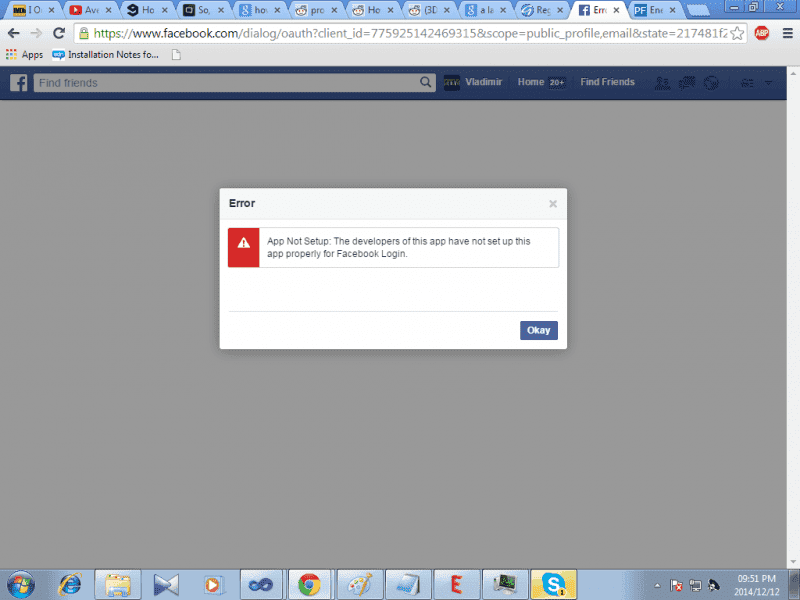
Task: Open a new tab button
Action: pos(698,10)
